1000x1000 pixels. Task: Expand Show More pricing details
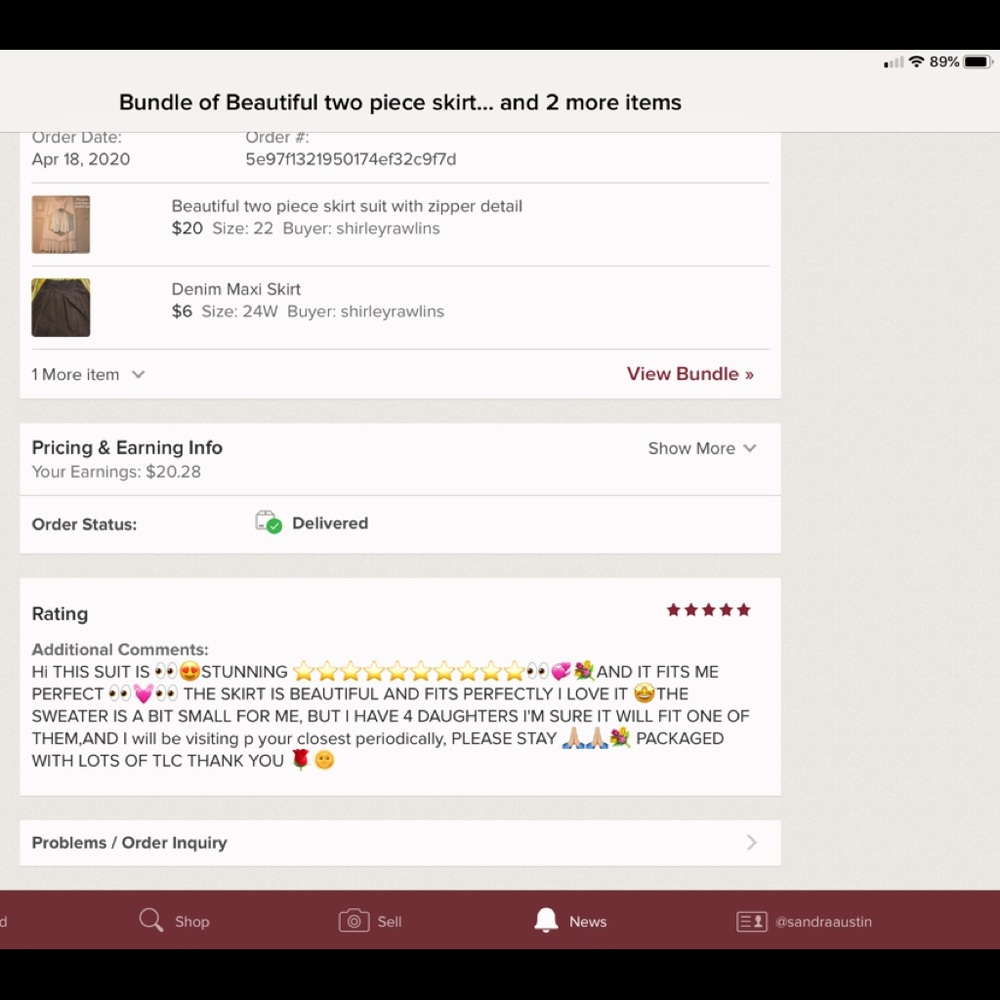(x=702, y=448)
